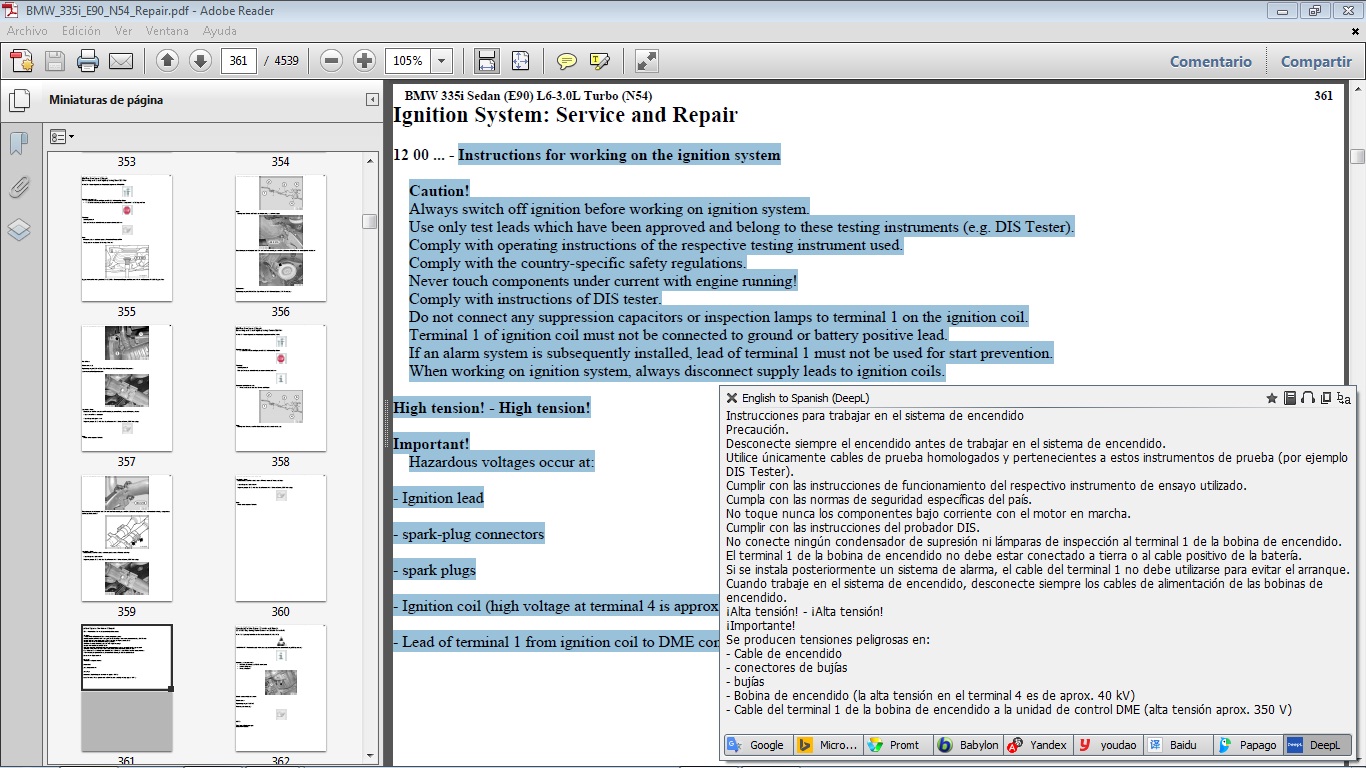Screen dimensions: 1366x768
Task: Open the thumbnail options dropdown
Action: pyautogui.click(x=62, y=136)
